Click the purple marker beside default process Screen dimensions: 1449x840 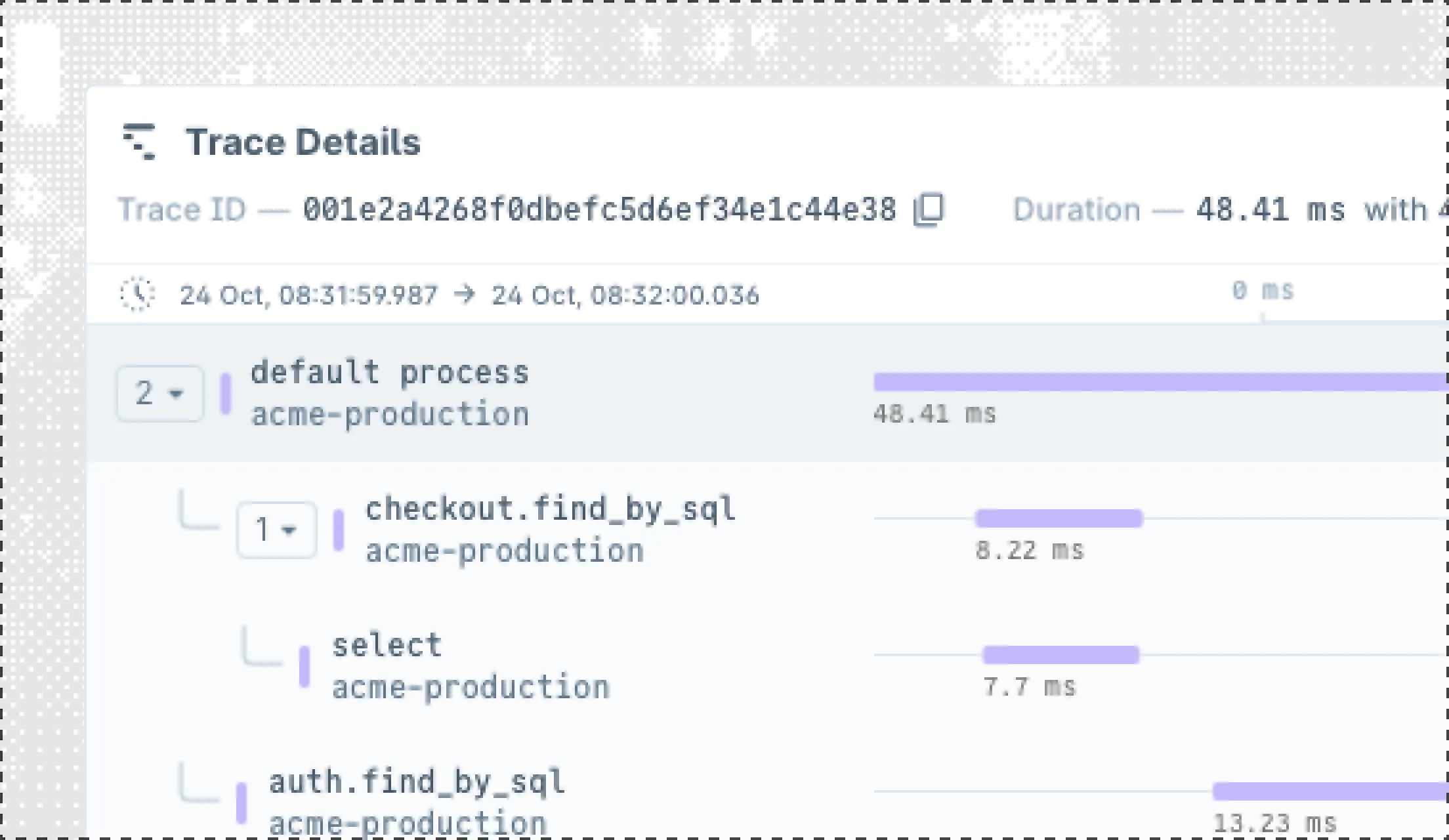[226, 394]
